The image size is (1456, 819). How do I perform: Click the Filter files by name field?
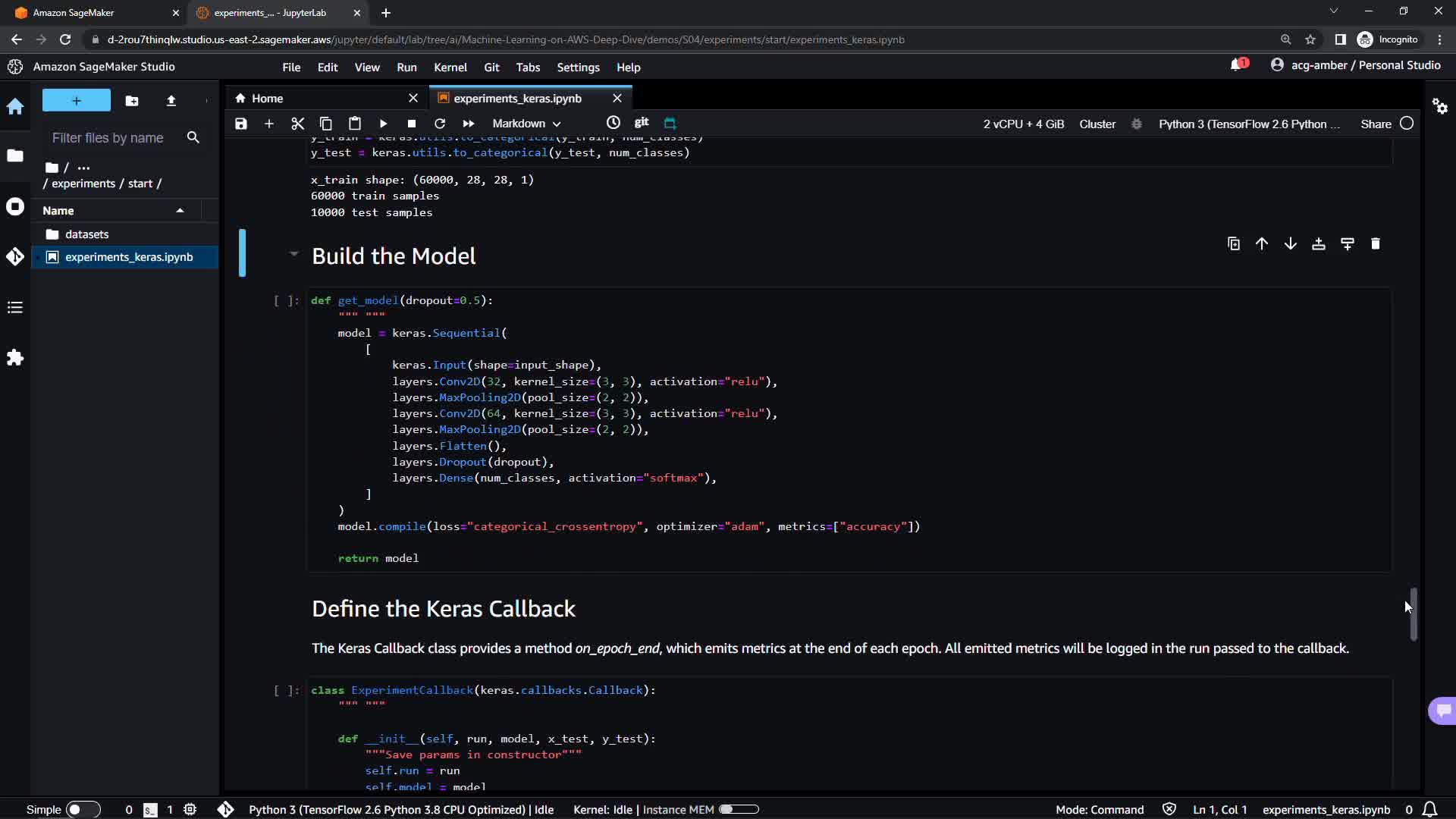coord(108,138)
